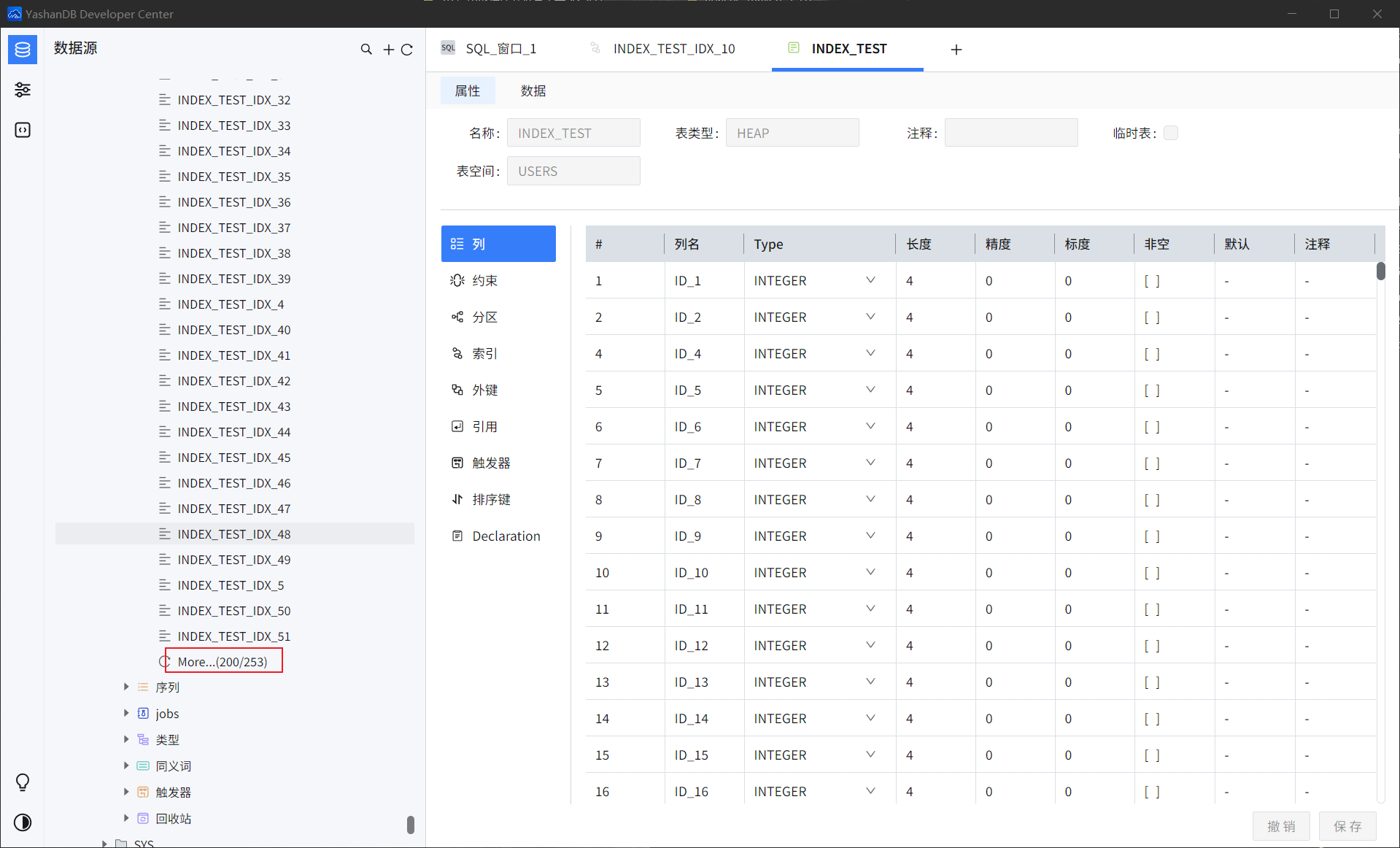Click the database data source sidebar icon
1400x848 pixels.
(x=23, y=50)
